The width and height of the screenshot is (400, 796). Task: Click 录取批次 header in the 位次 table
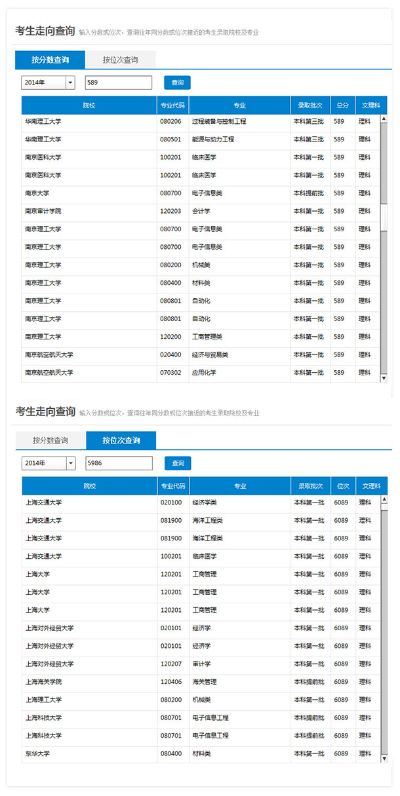click(x=310, y=486)
